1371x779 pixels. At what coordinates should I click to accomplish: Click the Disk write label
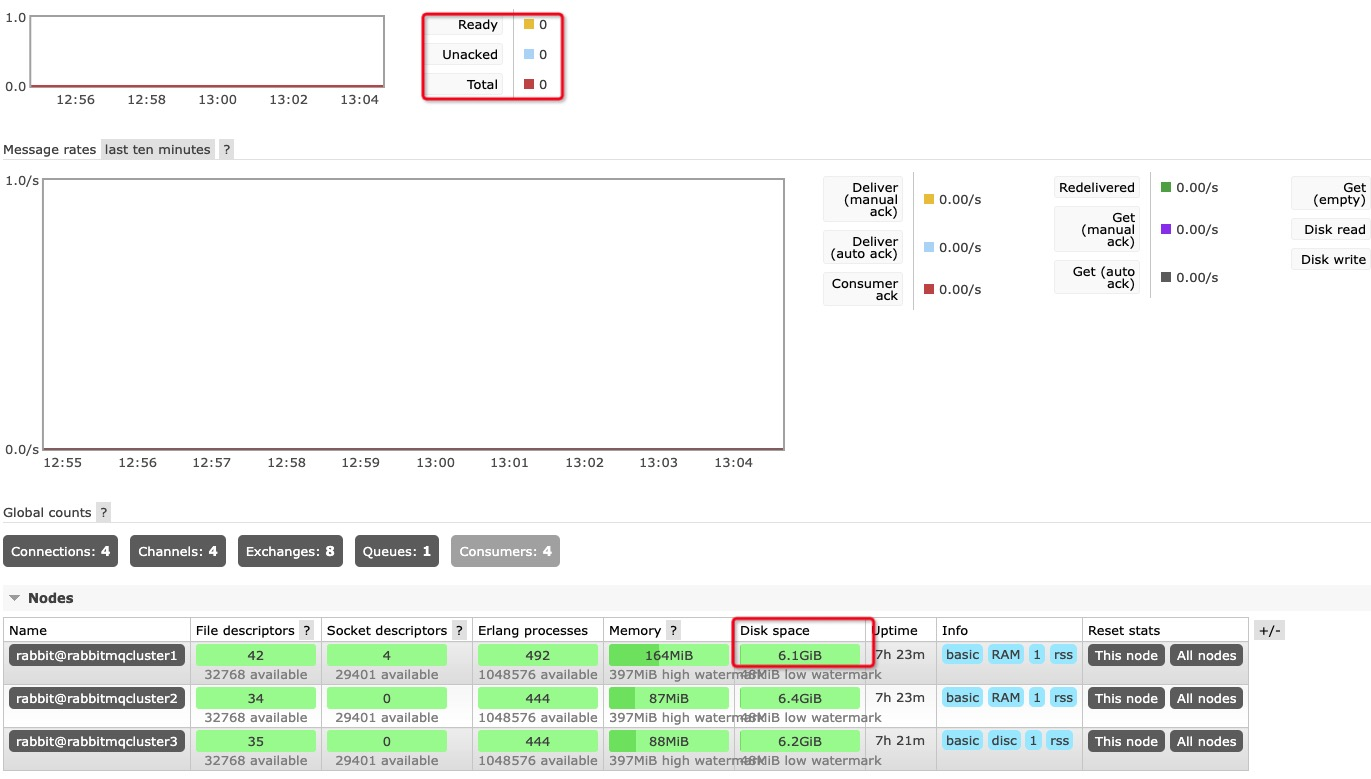point(1331,259)
